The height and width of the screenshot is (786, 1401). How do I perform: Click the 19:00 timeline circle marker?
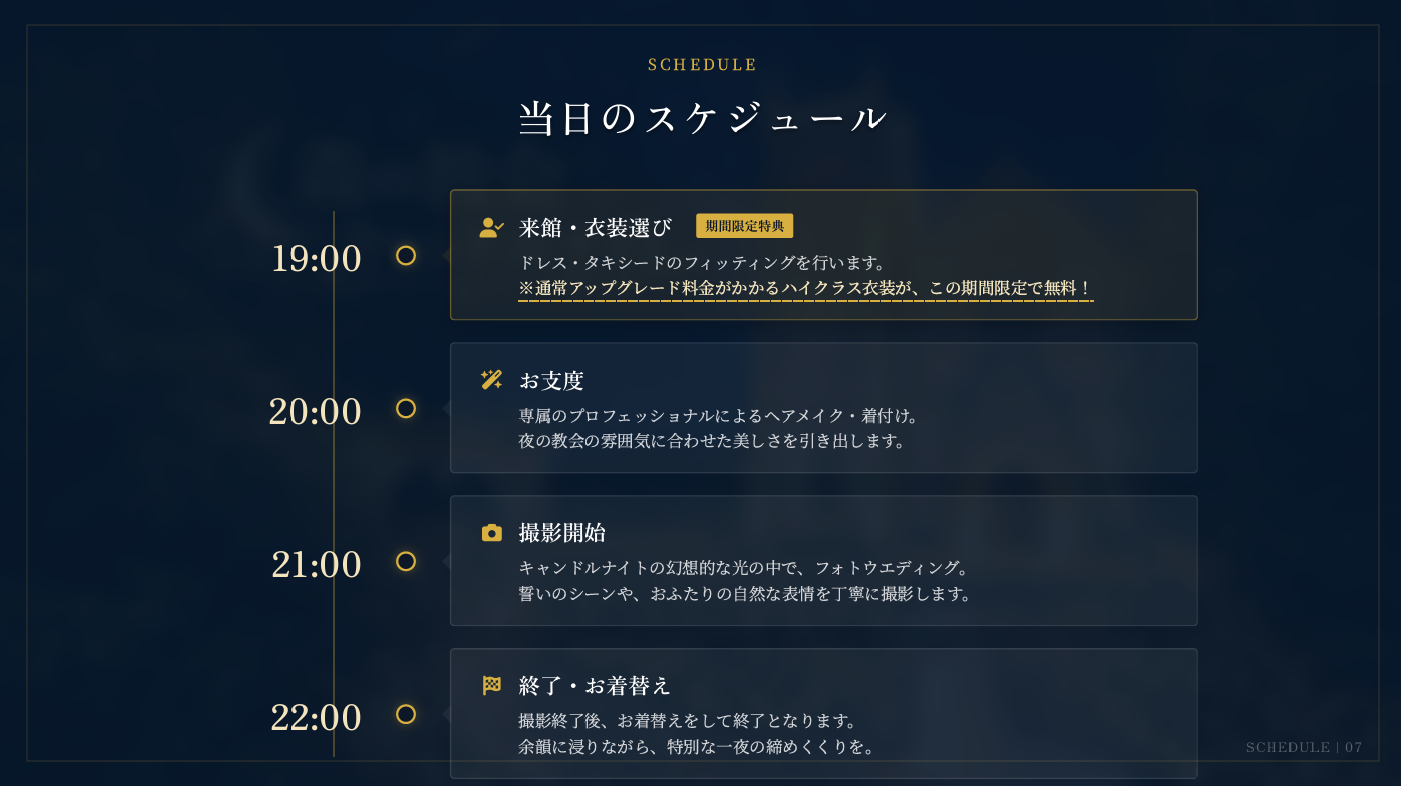pyautogui.click(x=406, y=256)
